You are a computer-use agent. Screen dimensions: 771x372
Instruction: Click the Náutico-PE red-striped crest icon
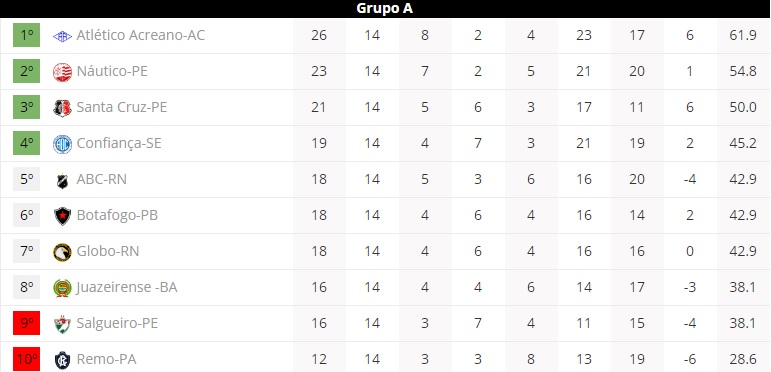click(62, 72)
